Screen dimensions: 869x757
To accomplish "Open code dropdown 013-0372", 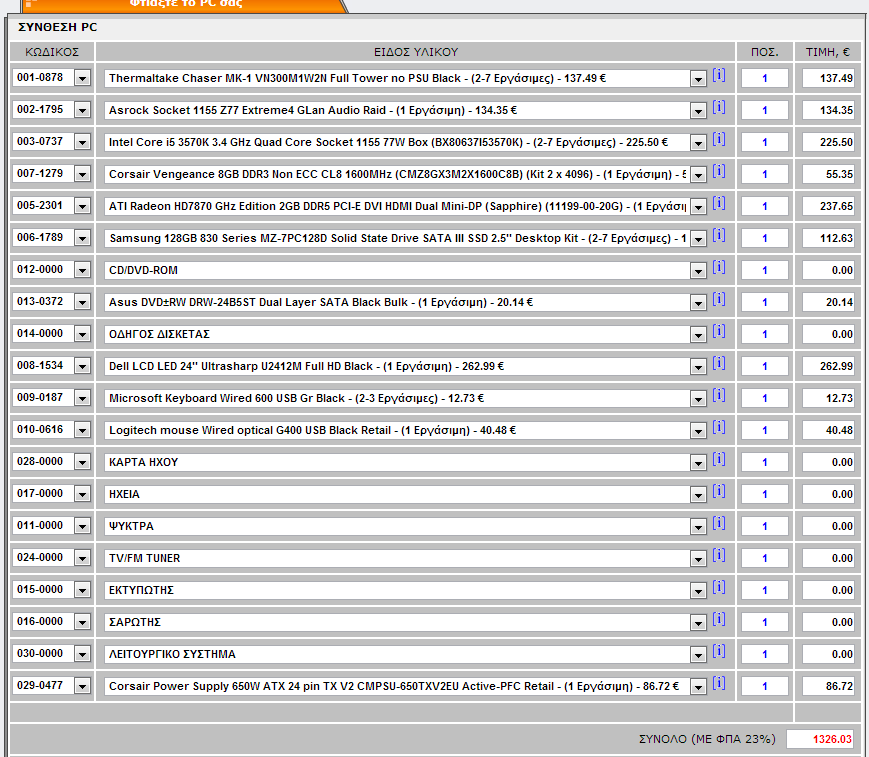I will tap(82, 302).
